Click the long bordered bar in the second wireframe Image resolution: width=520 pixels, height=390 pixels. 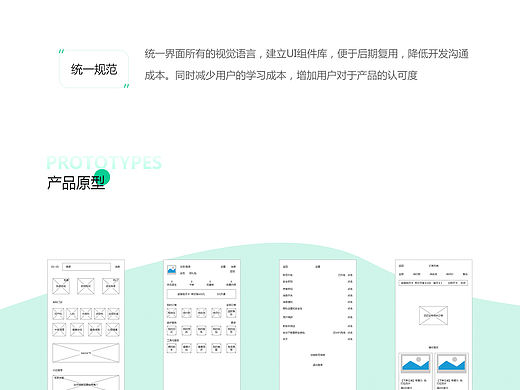[201, 294]
